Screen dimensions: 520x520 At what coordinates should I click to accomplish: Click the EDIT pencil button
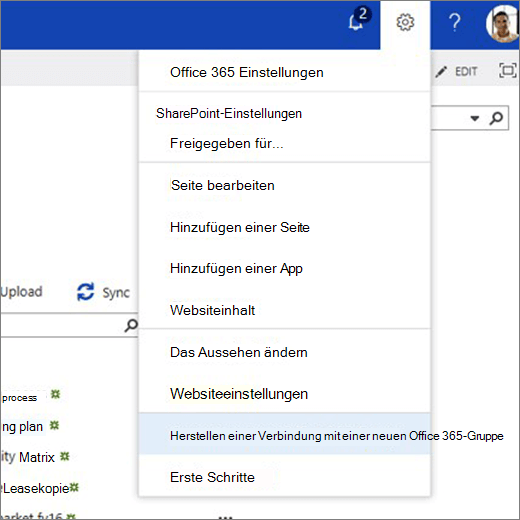coord(456,71)
